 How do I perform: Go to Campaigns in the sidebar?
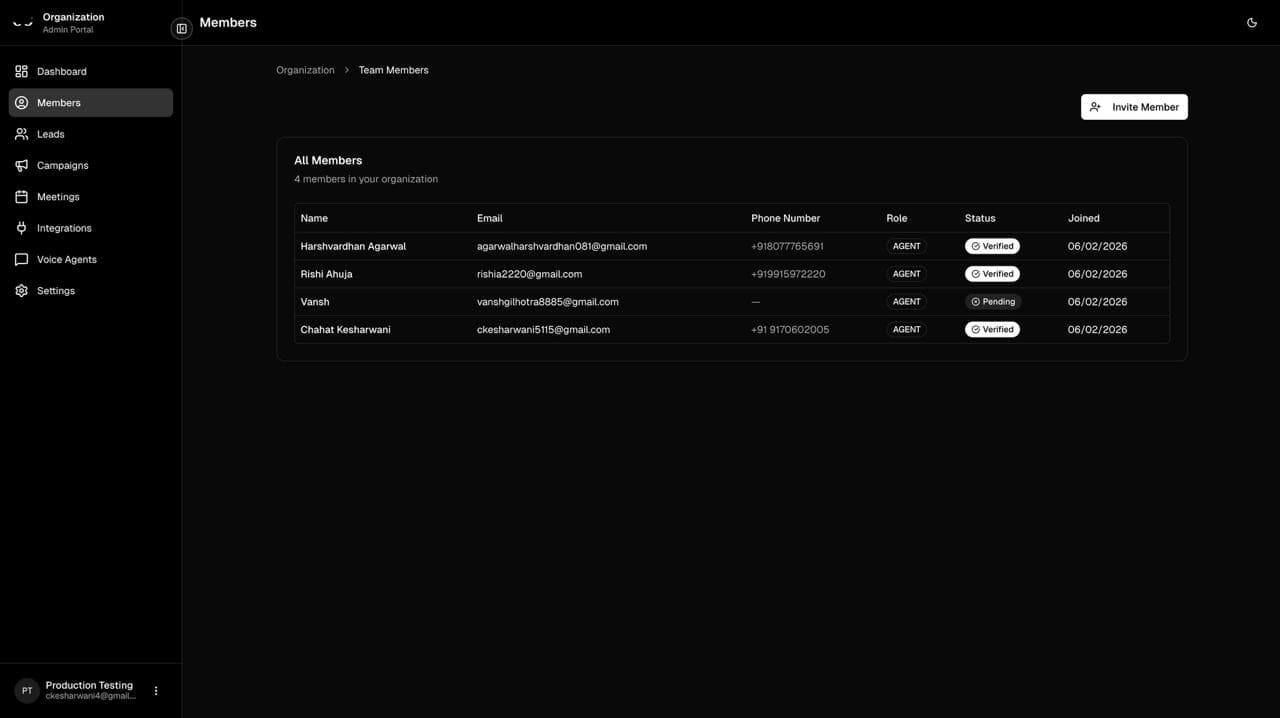coord(62,165)
